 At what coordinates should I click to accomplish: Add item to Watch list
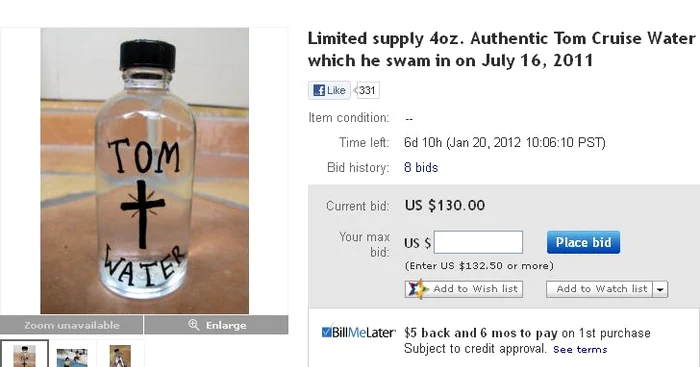tap(600, 289)
